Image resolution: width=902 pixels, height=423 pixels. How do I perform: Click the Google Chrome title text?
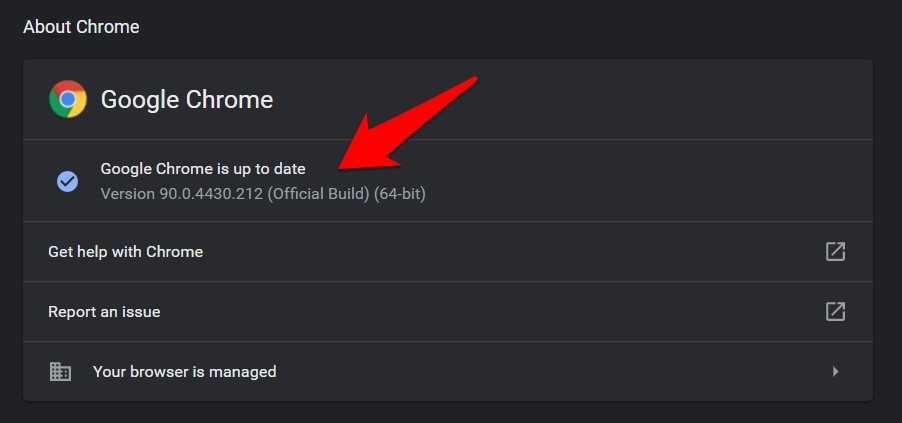pyautogui.click(x=187, y=100)
